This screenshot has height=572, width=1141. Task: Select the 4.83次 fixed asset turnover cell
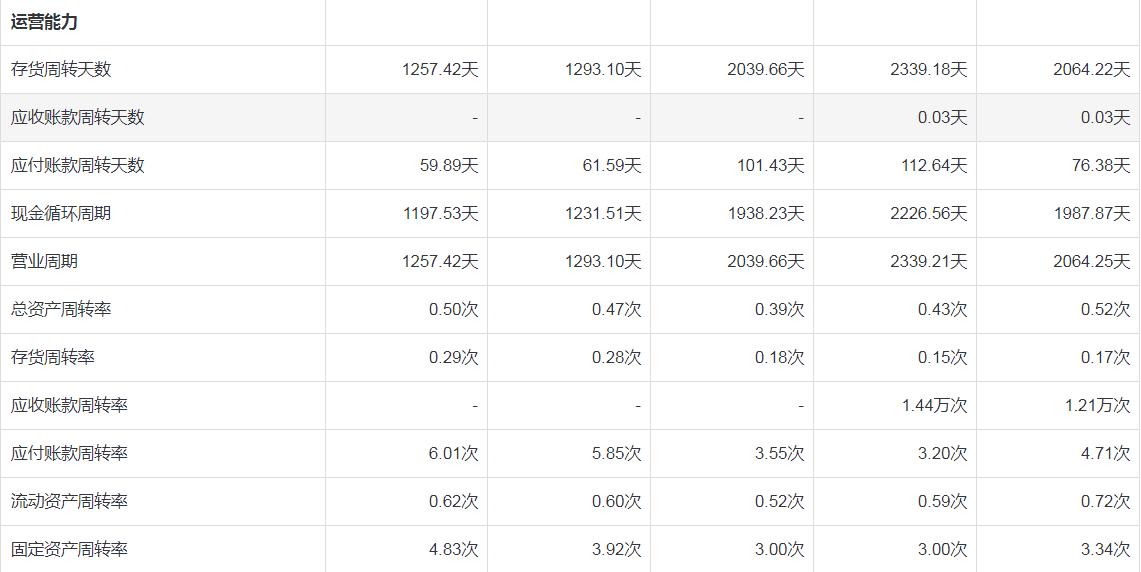(453, 549)
